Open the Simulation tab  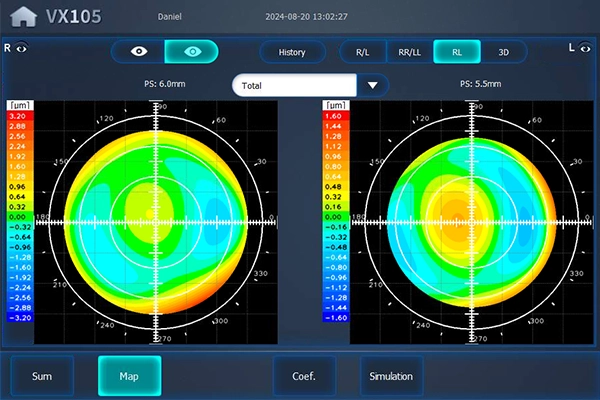pyautogui.click(x=391, y=376)
